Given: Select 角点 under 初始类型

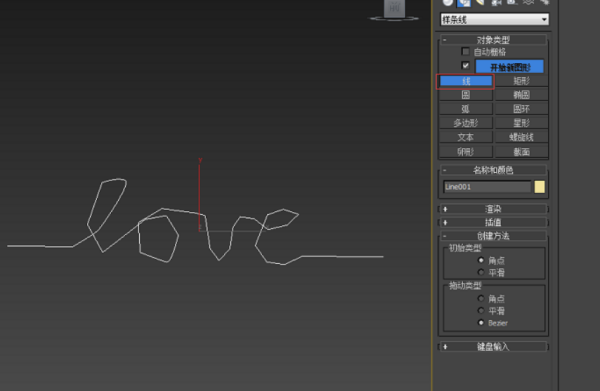Looking at the screenshot, I should pos(481,260).
